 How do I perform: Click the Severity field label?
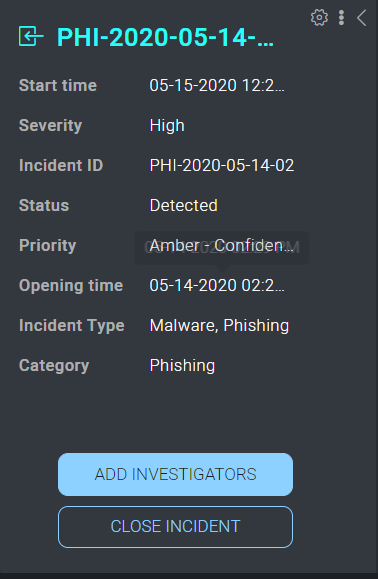50,126
